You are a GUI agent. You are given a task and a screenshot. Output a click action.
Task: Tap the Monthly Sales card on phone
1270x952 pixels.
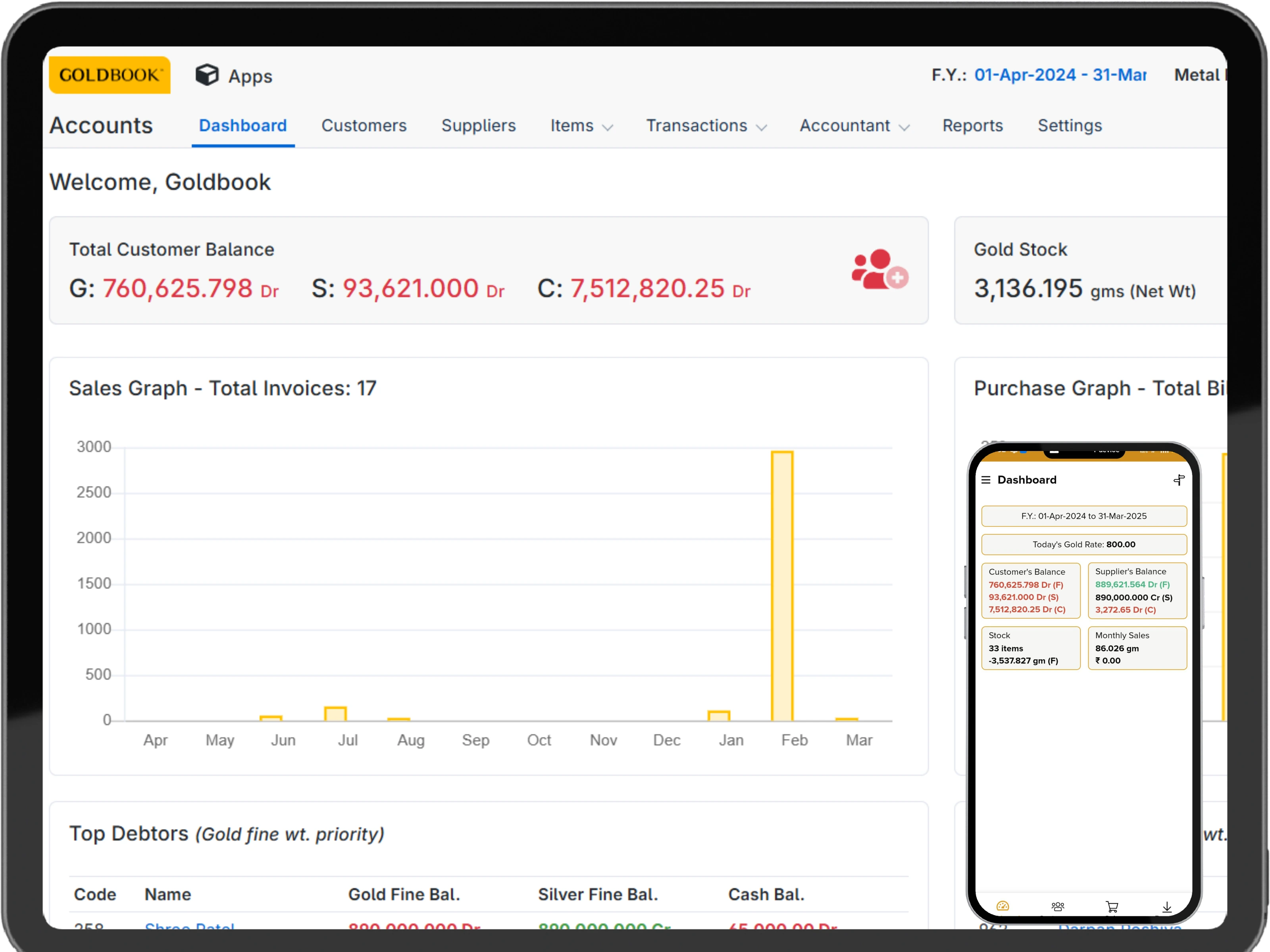pos(1137,647)
